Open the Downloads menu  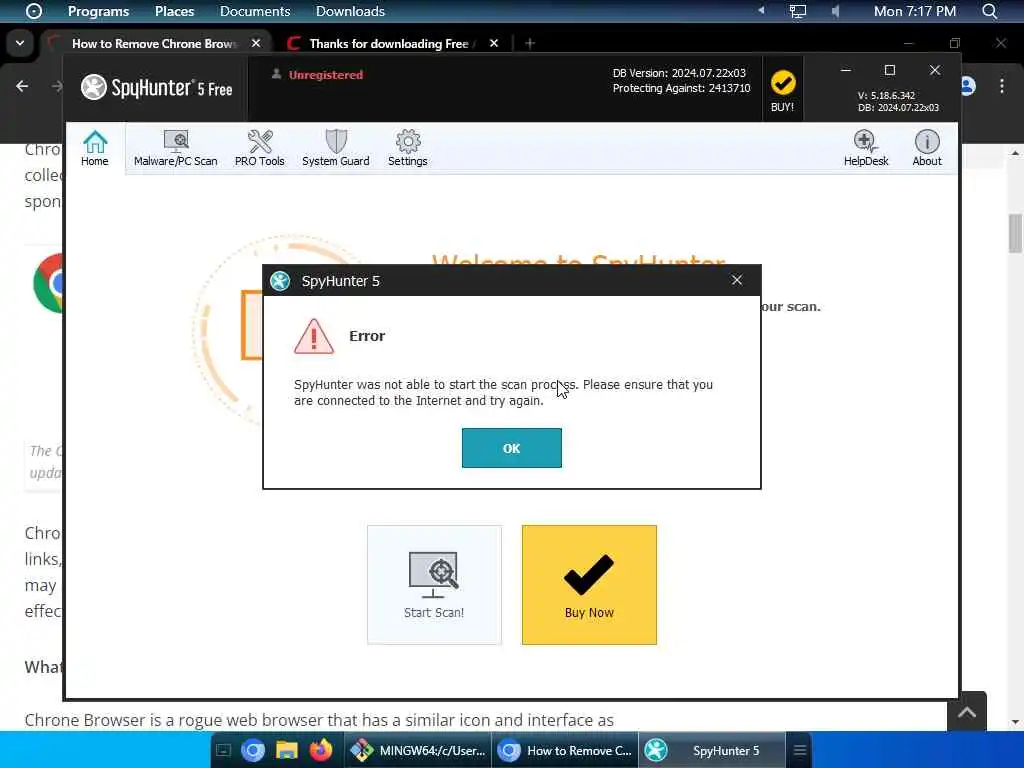click(x=351, y=11)
